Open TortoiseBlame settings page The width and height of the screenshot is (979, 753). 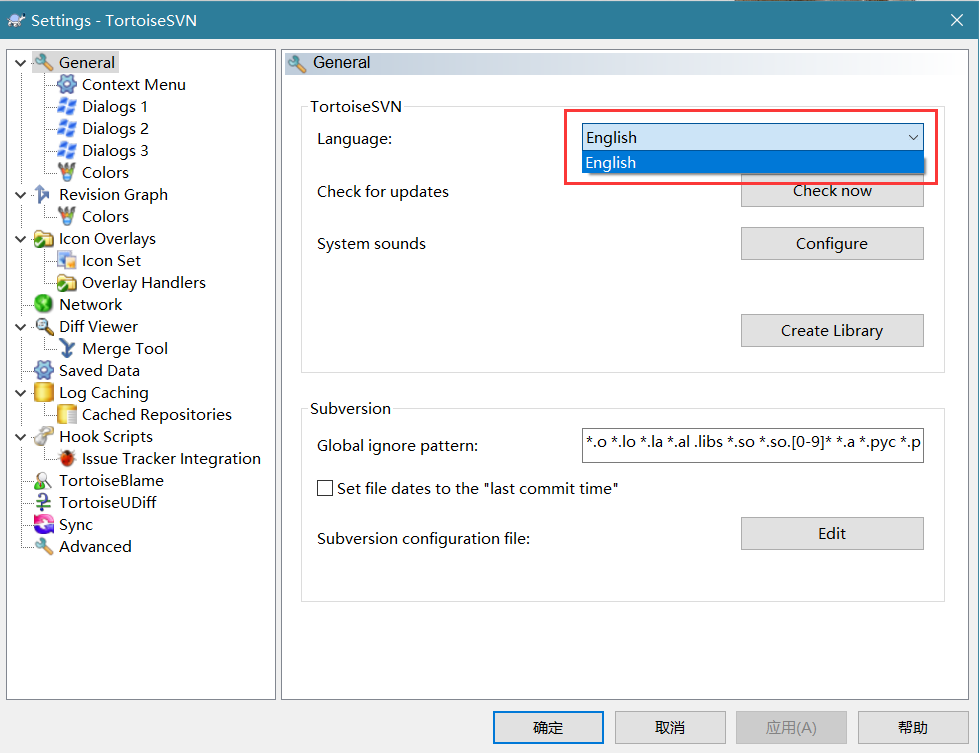tap(111, 480)
